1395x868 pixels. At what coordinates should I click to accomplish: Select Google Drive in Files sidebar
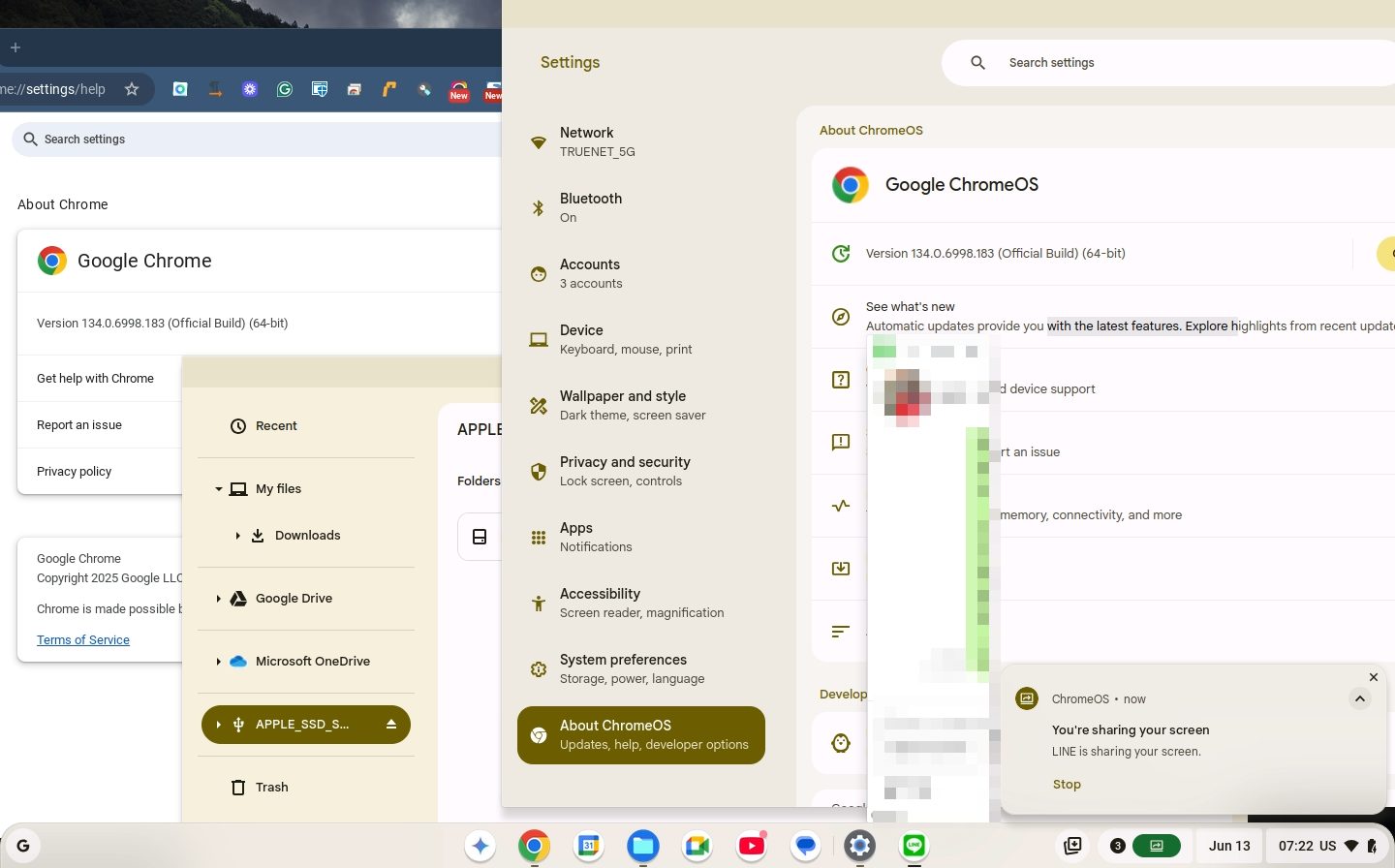click(306, 599)
